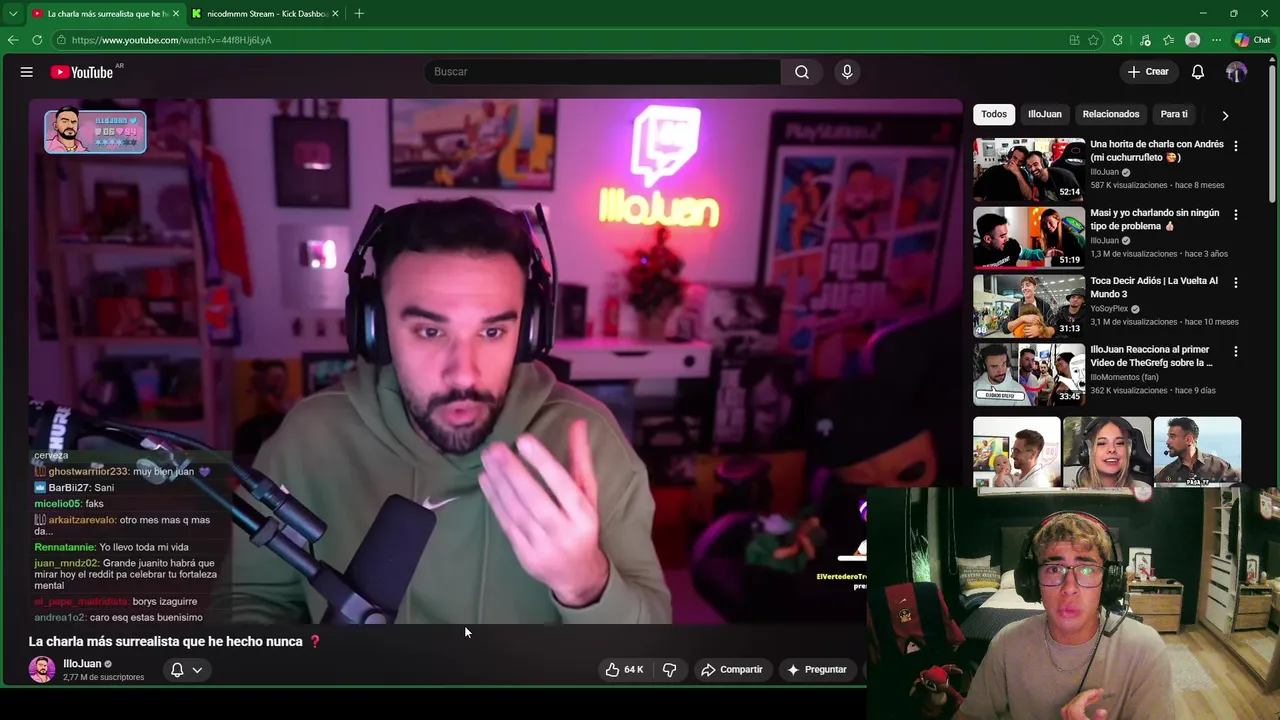Like the video with 64 K likes
This screenshot has width=1280, height=720.
click(624, 670)
